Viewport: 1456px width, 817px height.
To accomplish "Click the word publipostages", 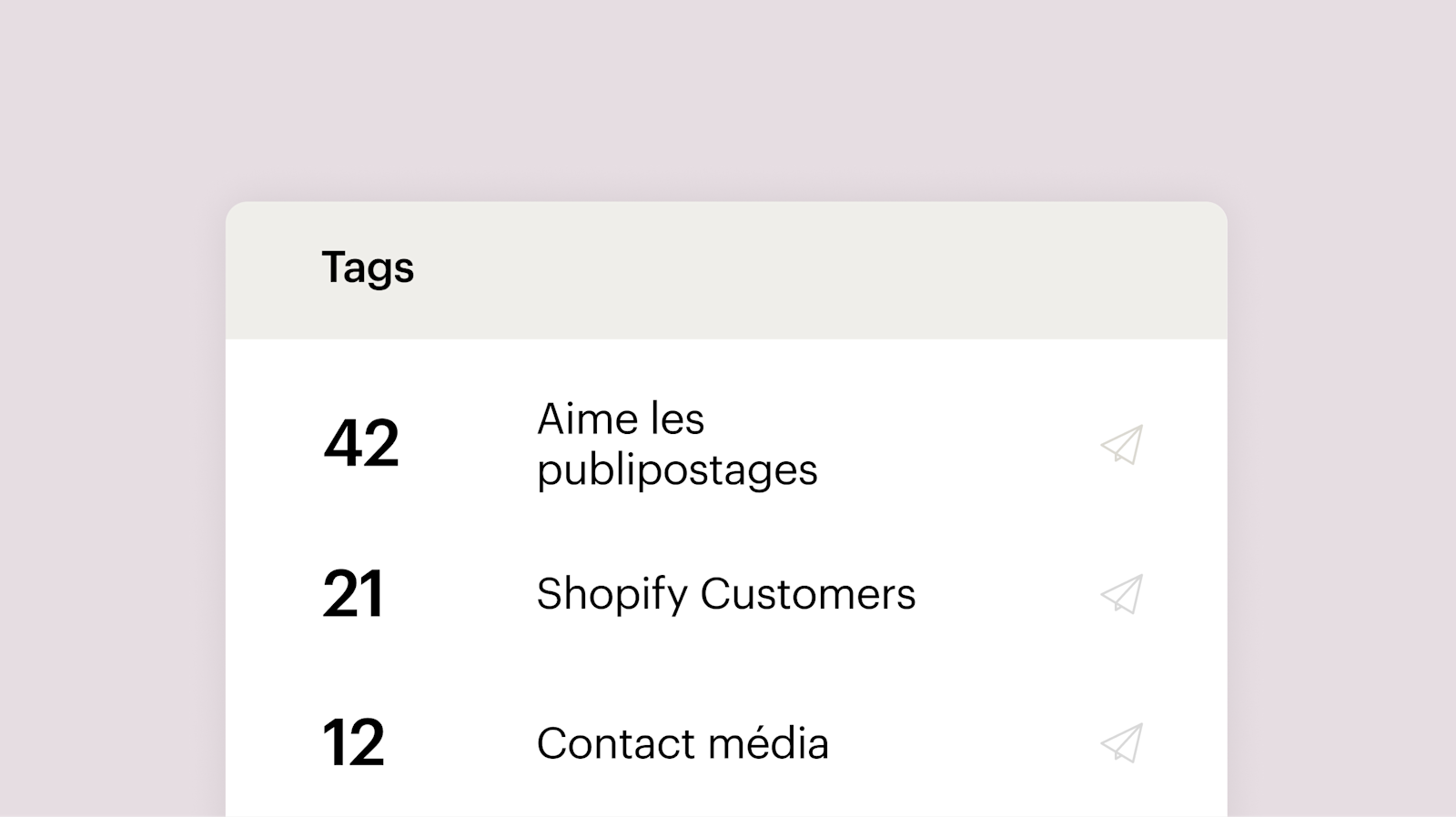I will pos(676,470).
